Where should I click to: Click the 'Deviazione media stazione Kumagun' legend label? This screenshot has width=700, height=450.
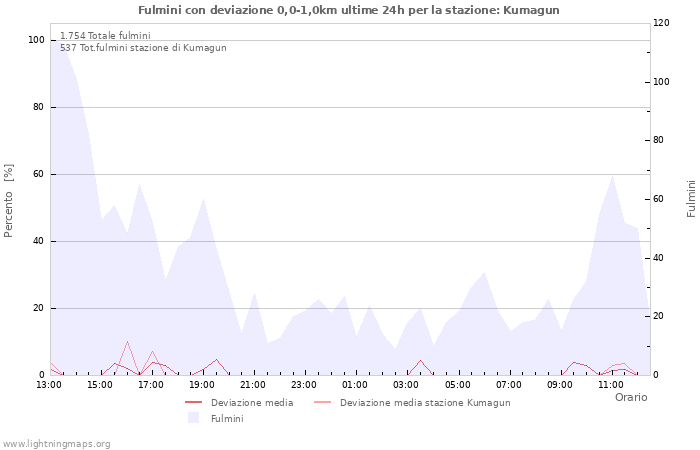425,403
